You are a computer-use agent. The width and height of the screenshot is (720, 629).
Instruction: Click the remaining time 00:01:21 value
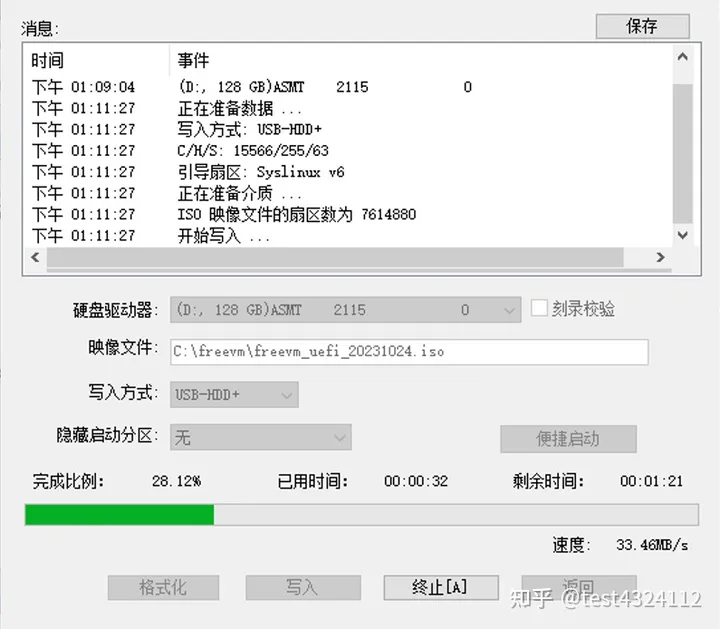(x=651, y=481)
